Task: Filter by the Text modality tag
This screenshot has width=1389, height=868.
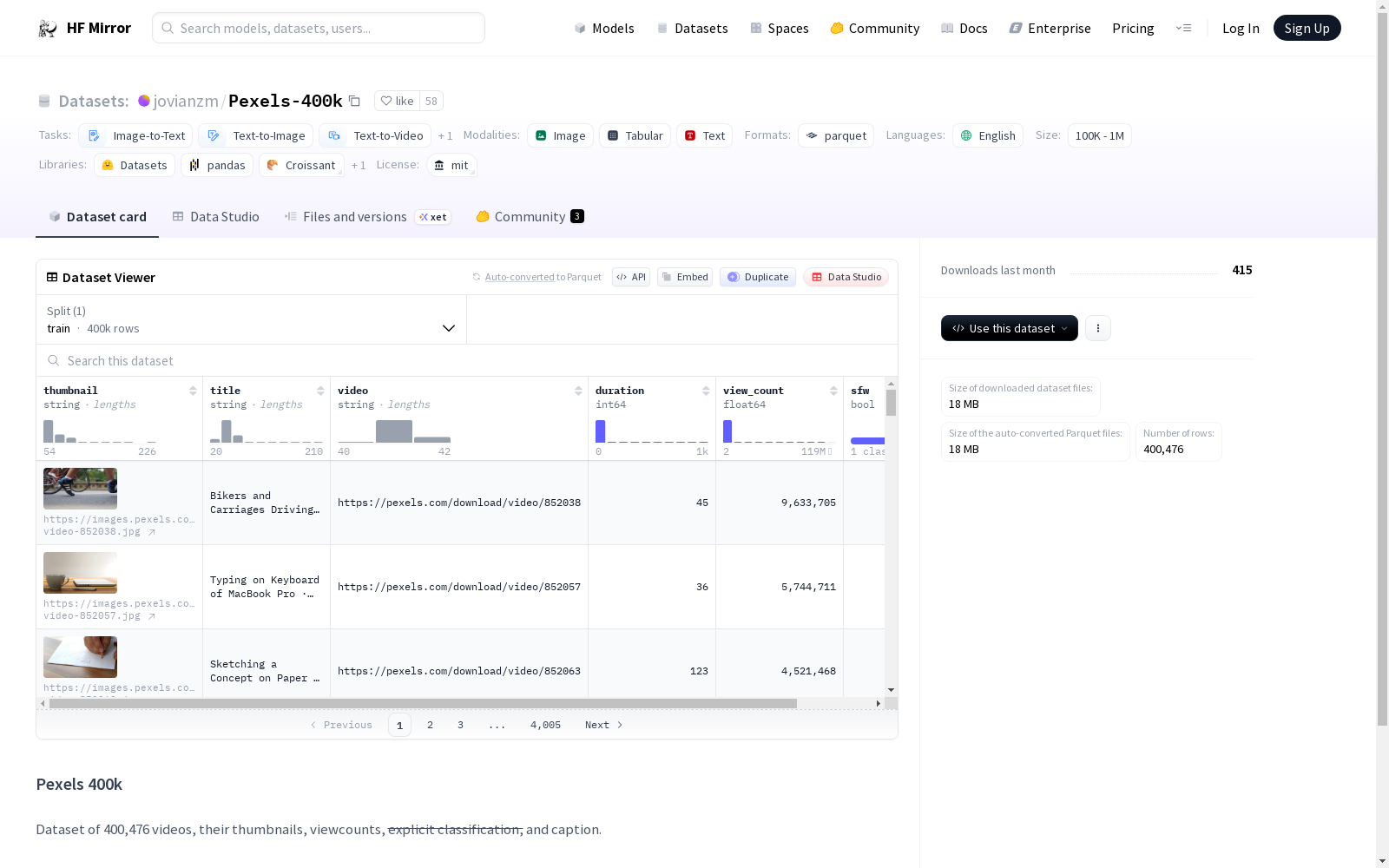Action: pyautogui.click(x=704, y=135)
